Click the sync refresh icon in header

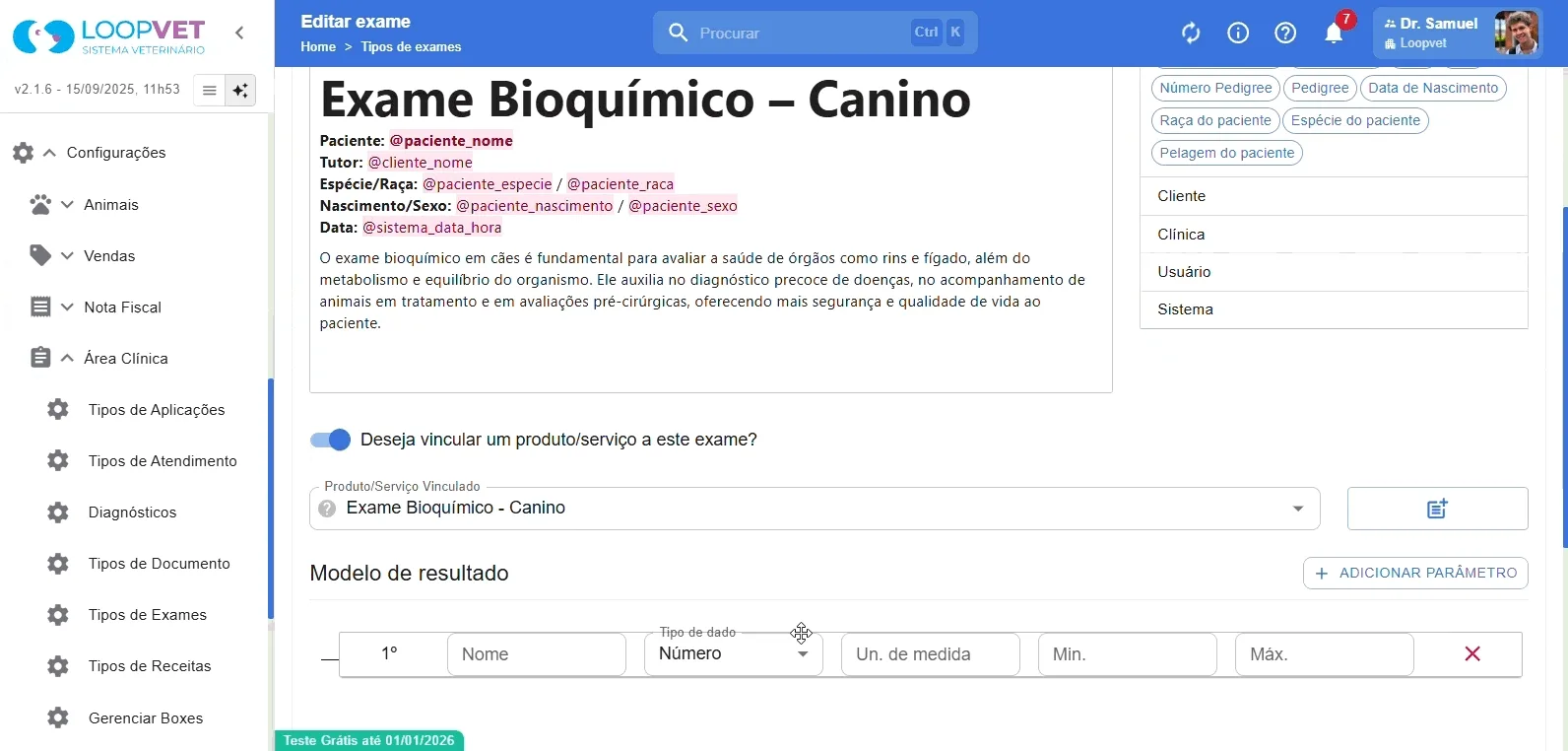[1191, 34]
